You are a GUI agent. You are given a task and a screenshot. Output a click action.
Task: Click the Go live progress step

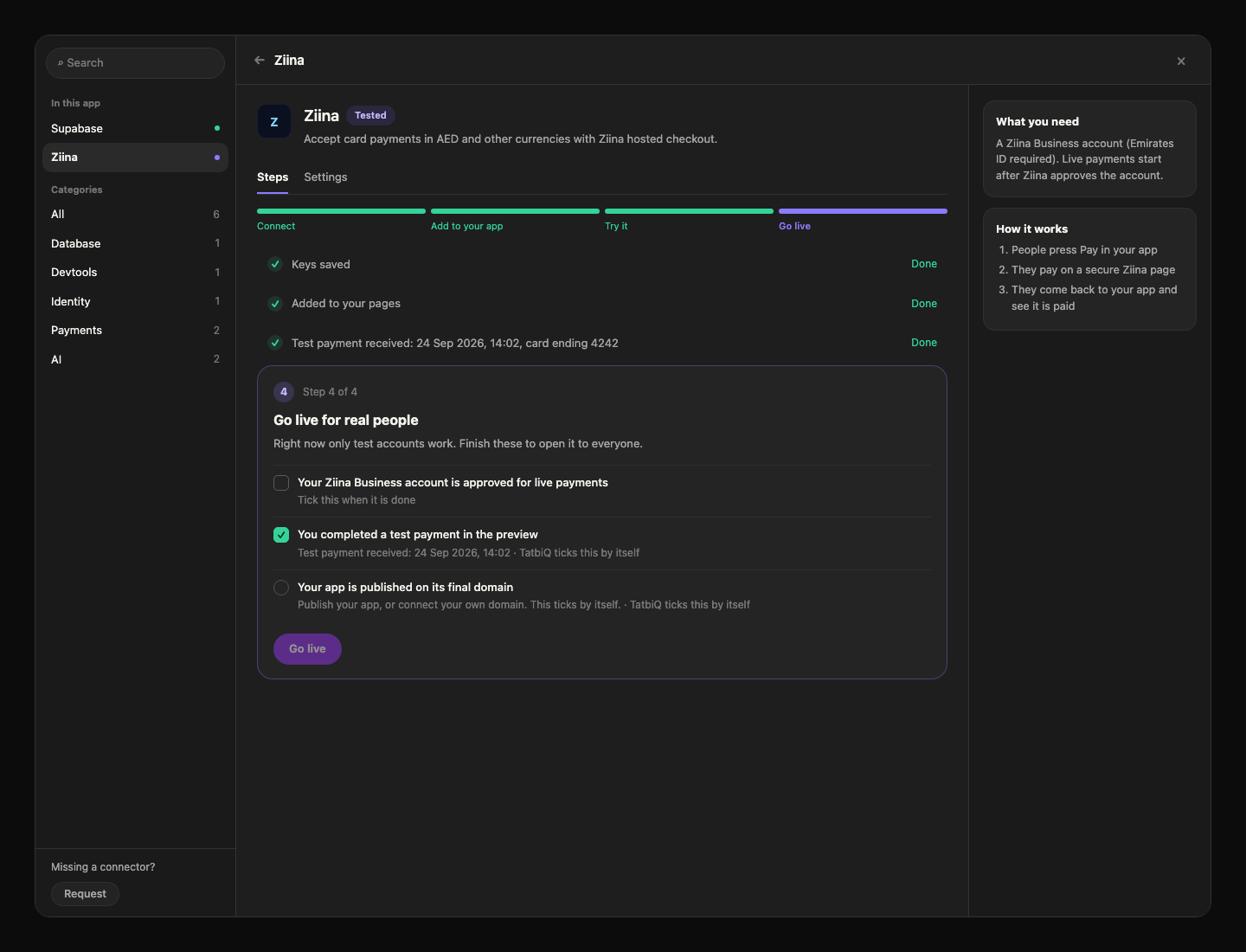[863, 220]
